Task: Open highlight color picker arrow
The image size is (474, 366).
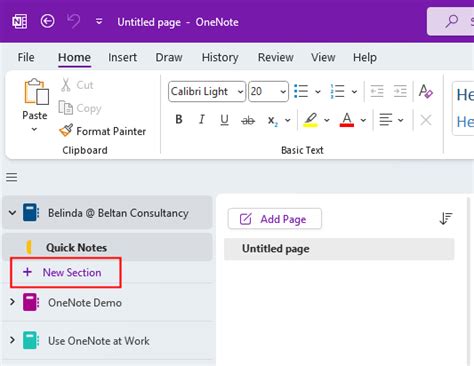Action: [327, 120]
